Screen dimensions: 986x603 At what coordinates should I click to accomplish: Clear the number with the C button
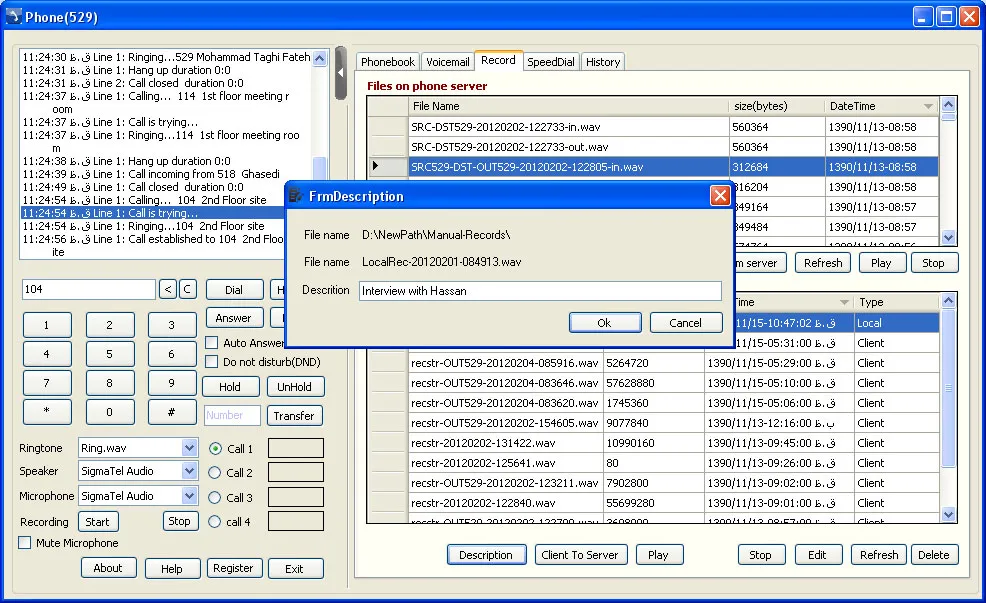click(187, 289)
